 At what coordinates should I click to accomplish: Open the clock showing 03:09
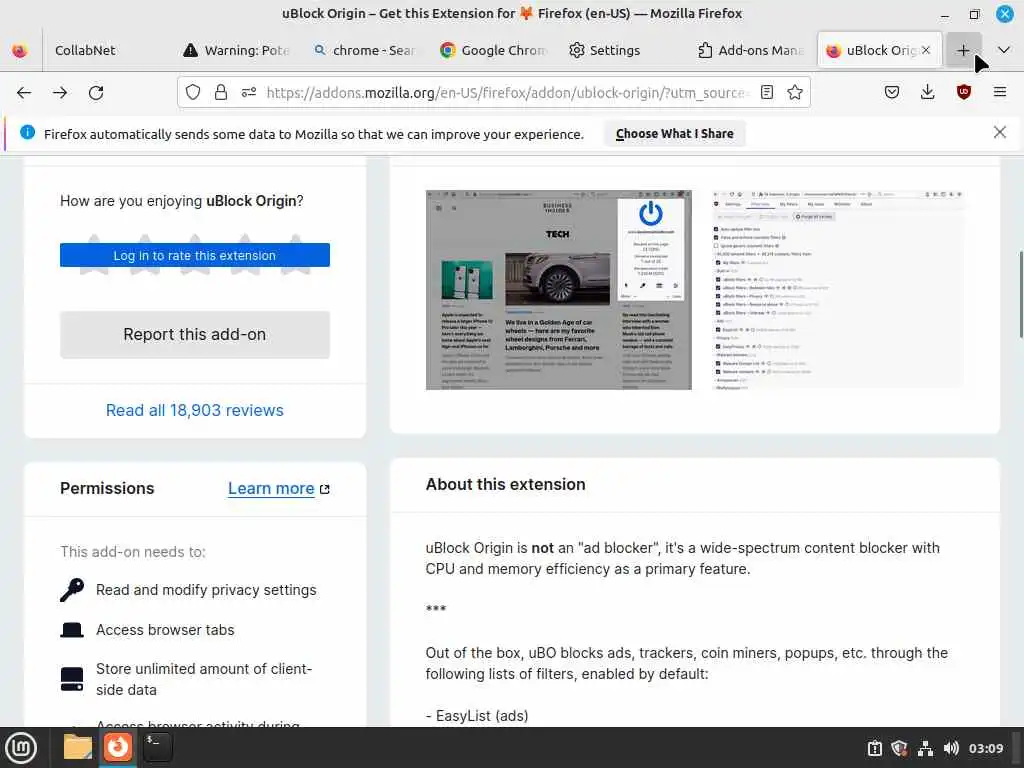pos(985,748)
